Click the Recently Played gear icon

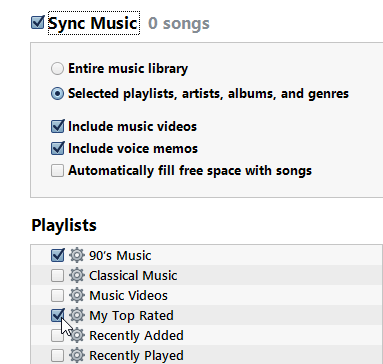coord(77,356)
